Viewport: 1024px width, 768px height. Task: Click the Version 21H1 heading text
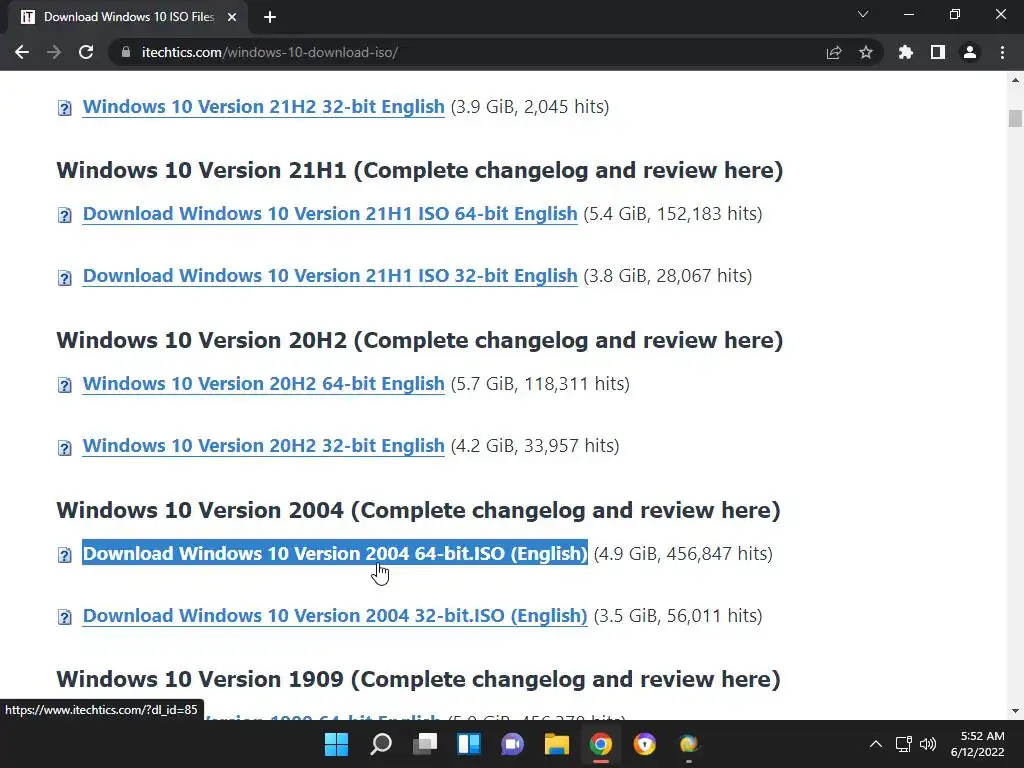click(x=419, y=170)
